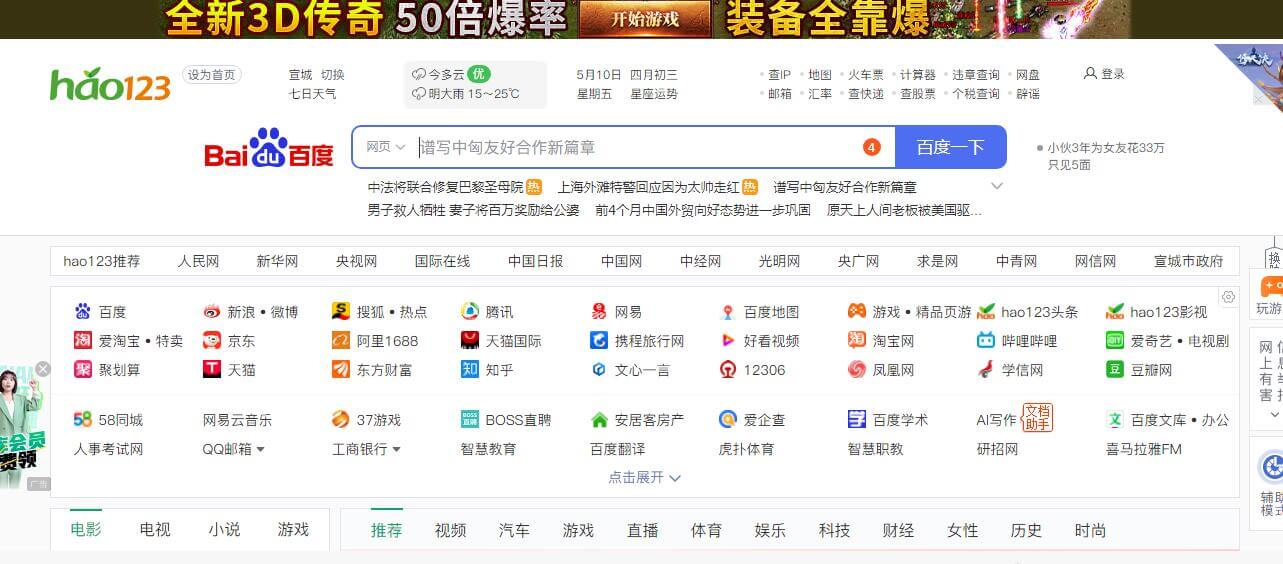Screen dimensions: 1283x564
Task: Open the hao123头条 icon
Action: click(x=986, y=312)
